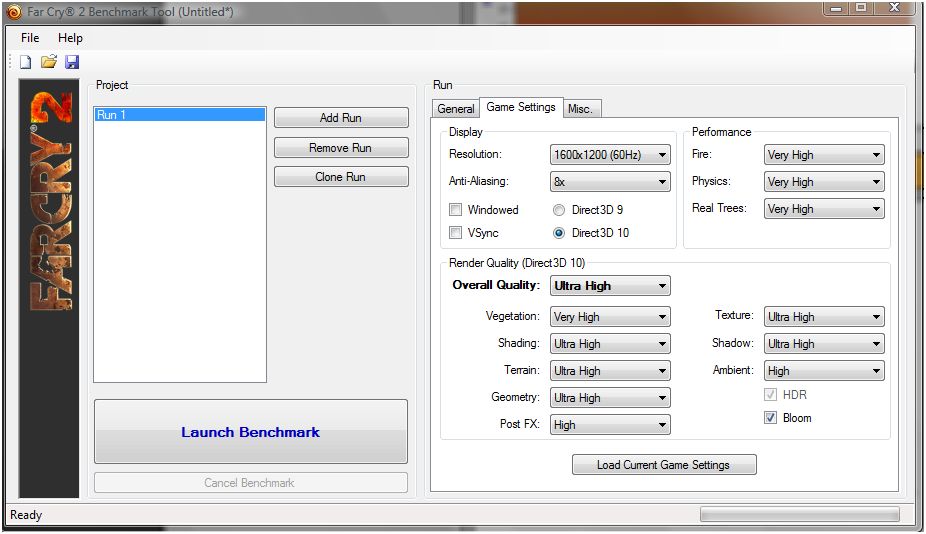Switch to the Misc. tab
Viewport: 926px width, 534px height.
(582, 109)
